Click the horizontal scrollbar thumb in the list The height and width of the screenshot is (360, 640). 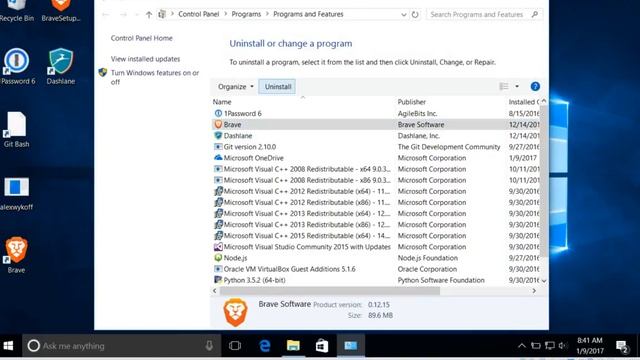pos(330,291)
